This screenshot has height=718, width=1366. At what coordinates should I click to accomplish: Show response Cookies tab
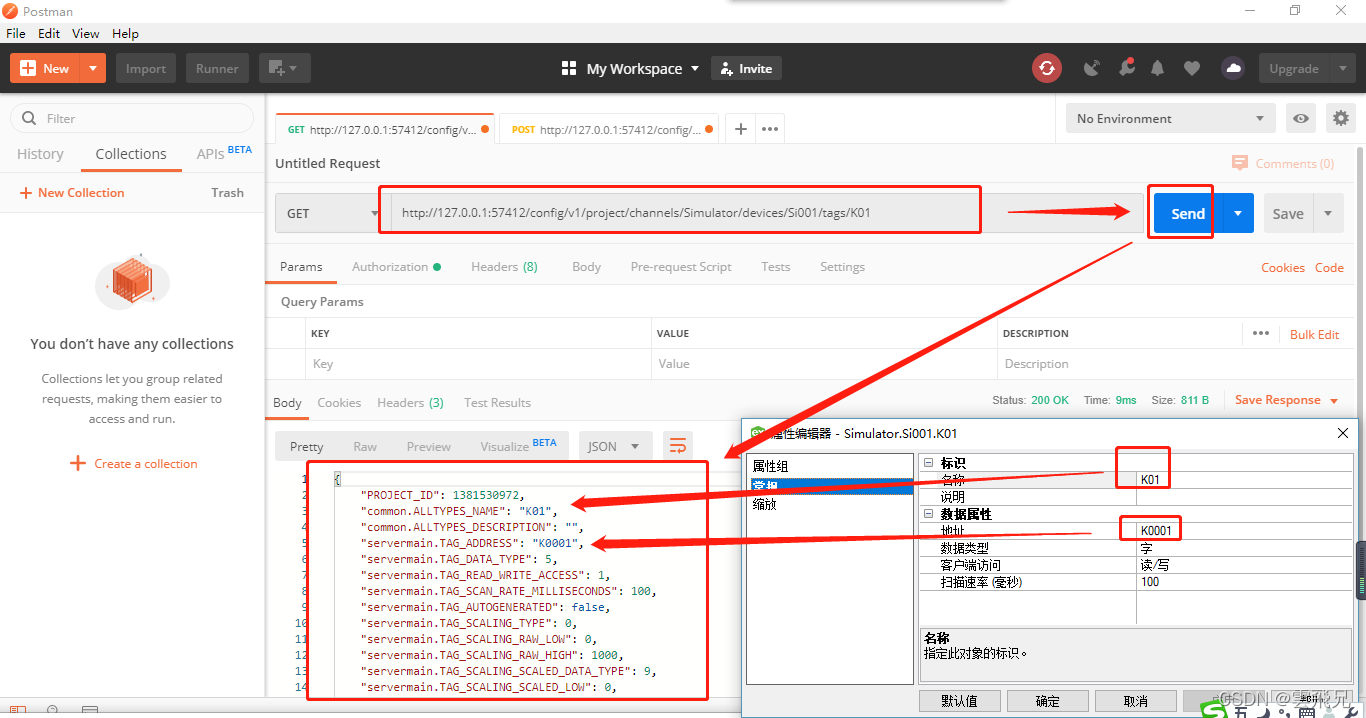339,402
